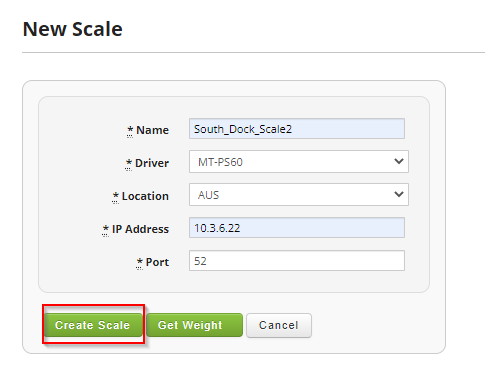Click the required asterisk beside Driver

click(129, 163)
